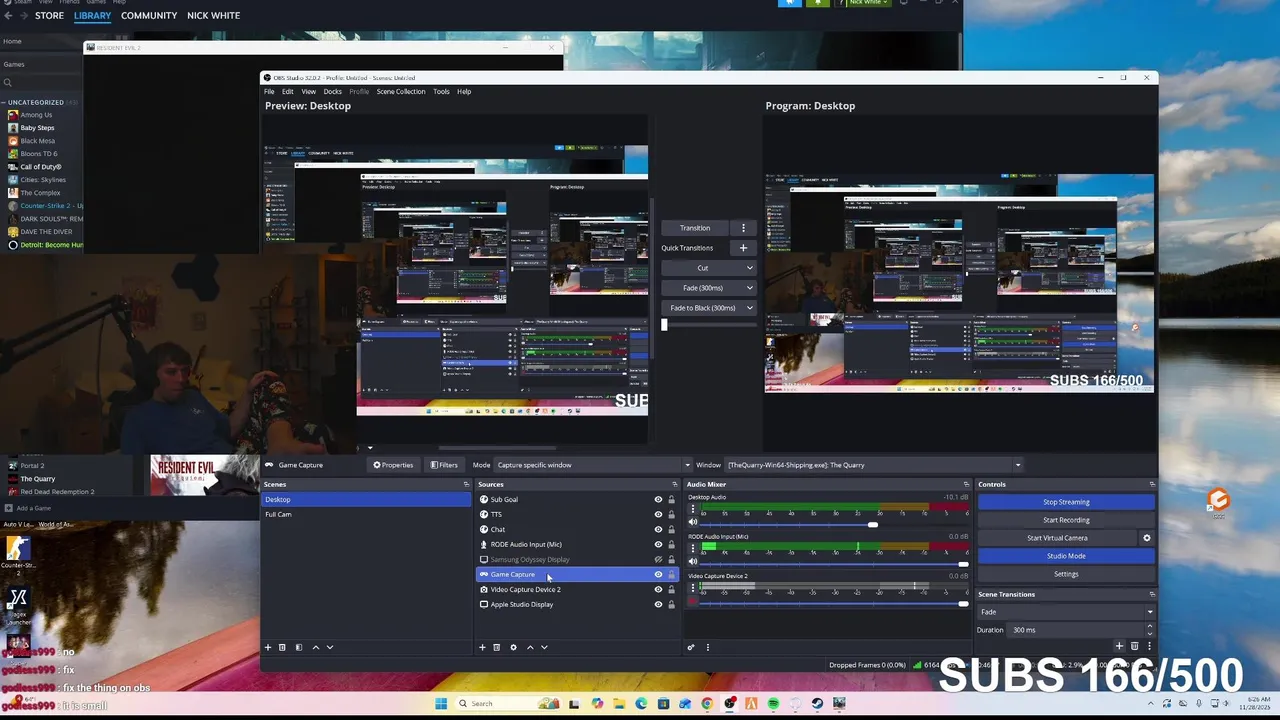1280x720 pixels.
Task: Open the Fade (300ms) quick transition dropdown
Action: pyautogui.click(x=708, y=288)
